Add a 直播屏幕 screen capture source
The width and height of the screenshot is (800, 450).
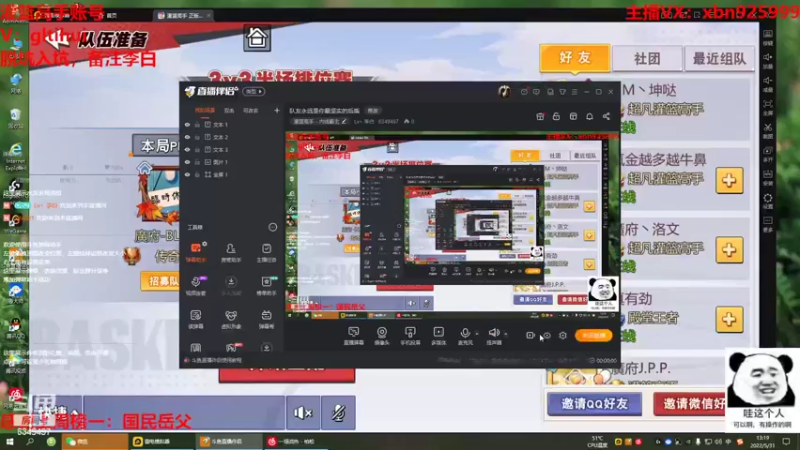point(354,336)
